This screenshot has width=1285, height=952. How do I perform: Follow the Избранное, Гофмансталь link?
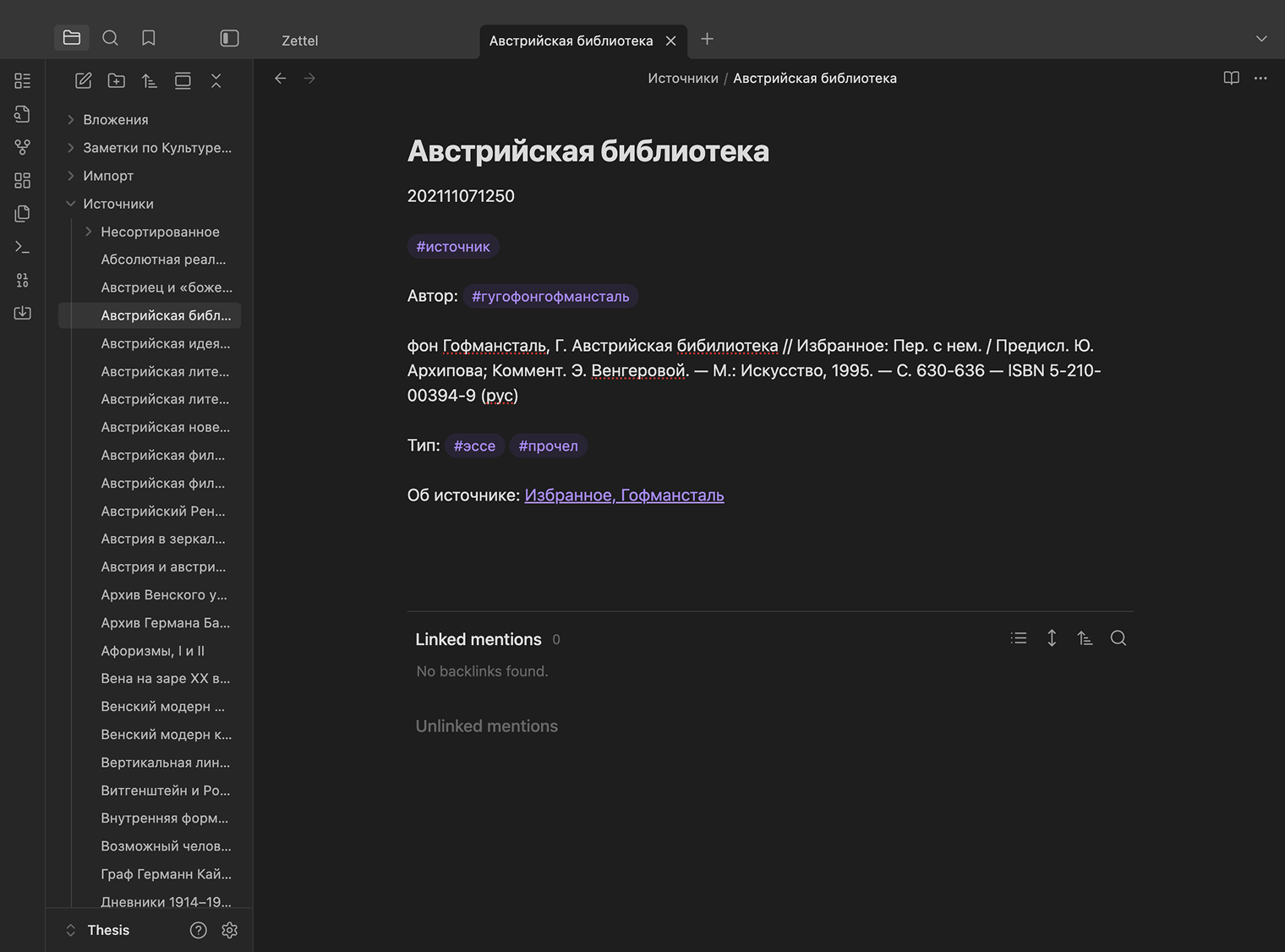coord(624,495)
